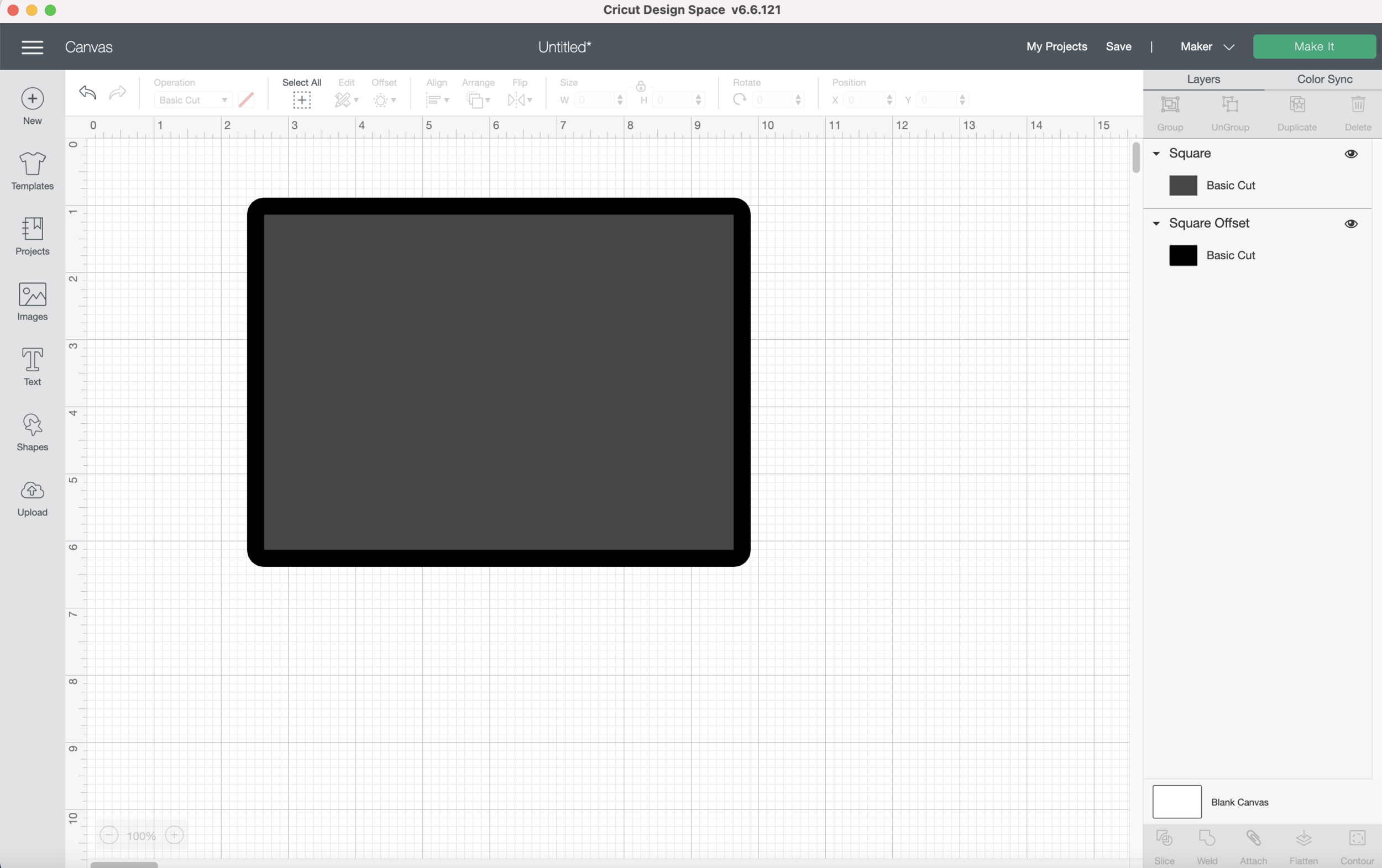Click the Blank Canvas color swatch
The width and height of the screenshot is (1382, 868).
click(x=1176, y=802)
